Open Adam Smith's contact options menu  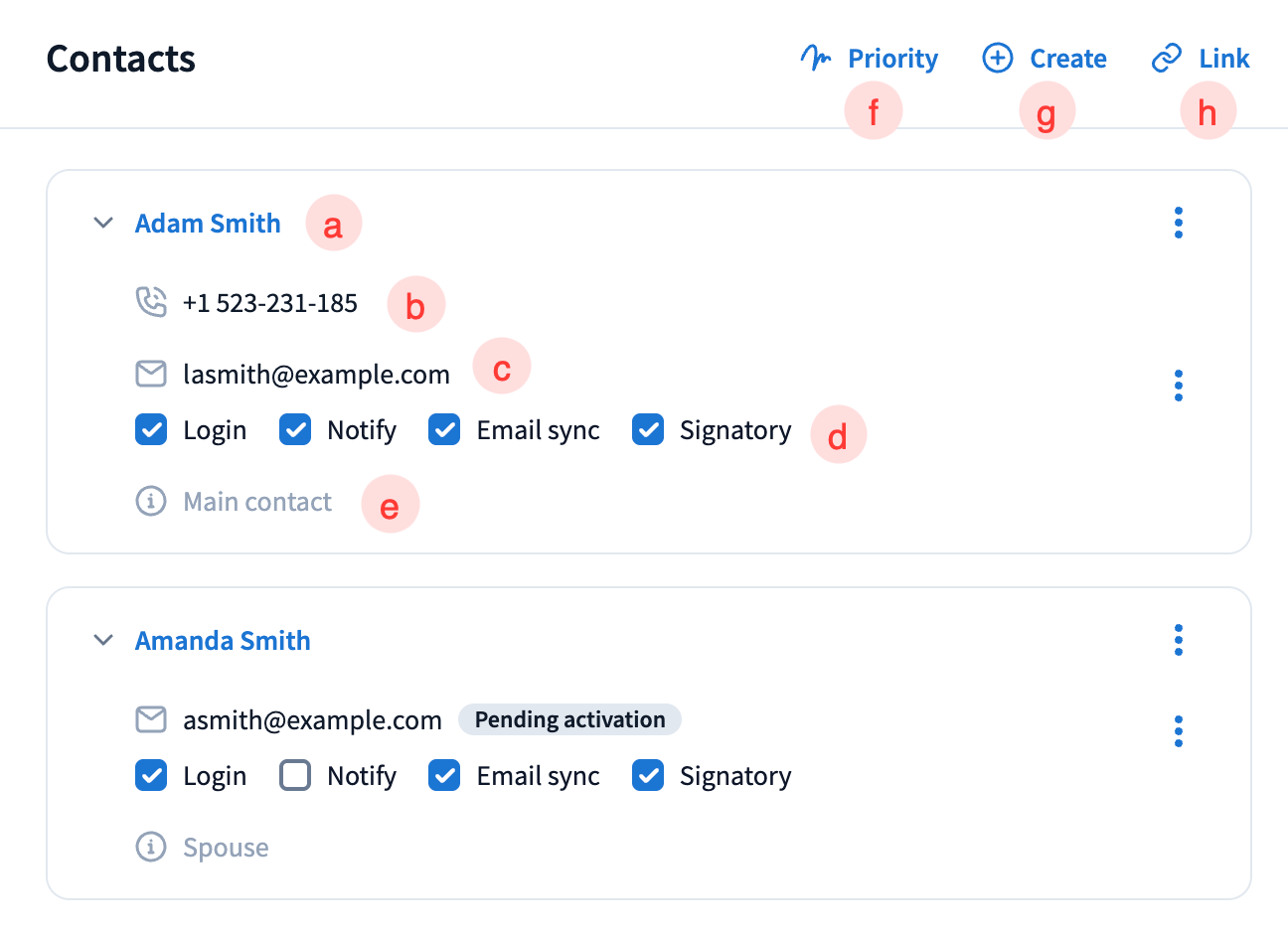click(x=1178, y=223)
